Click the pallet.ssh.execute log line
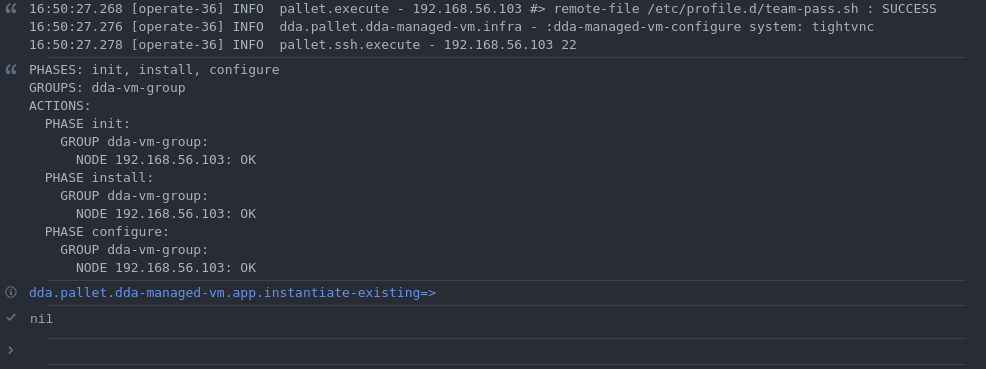Image resolution: width=986 pixels, height=369 pixels. click(302, 45)
